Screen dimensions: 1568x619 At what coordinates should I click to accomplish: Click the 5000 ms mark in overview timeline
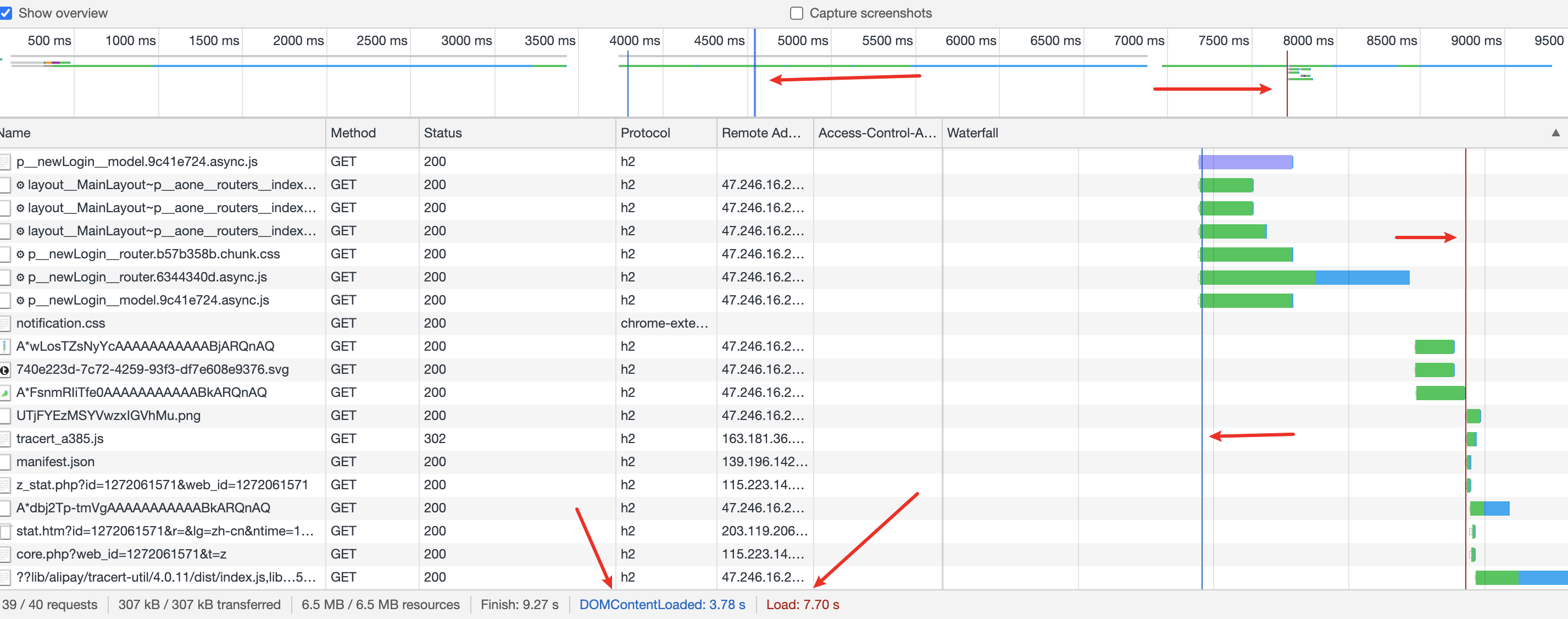click(x=802, y=41)
